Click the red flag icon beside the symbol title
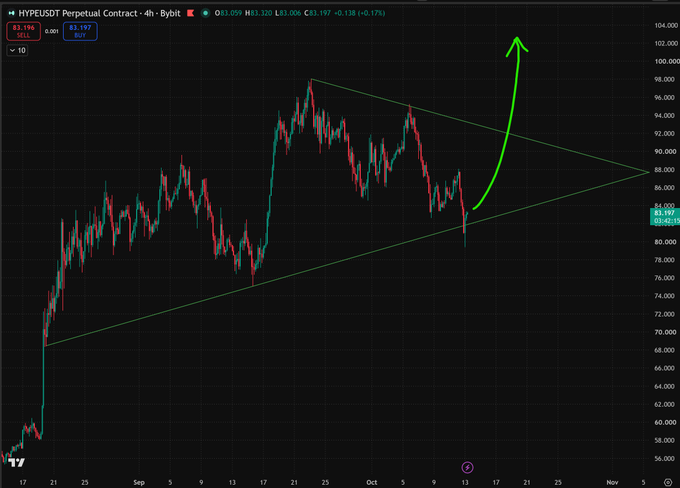The width and height of the screenshot is (680, 488). click(x=190, y=13)
